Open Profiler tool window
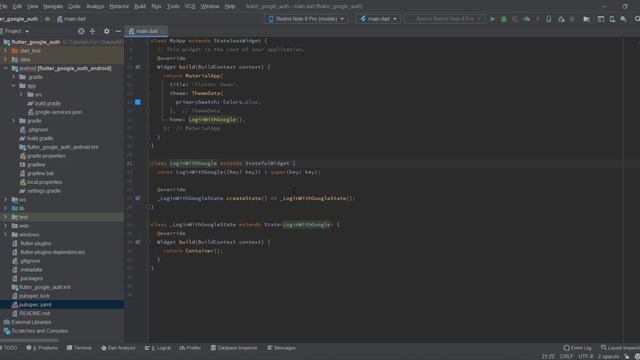The image size is (640, 360). click(x=190, y=348)
